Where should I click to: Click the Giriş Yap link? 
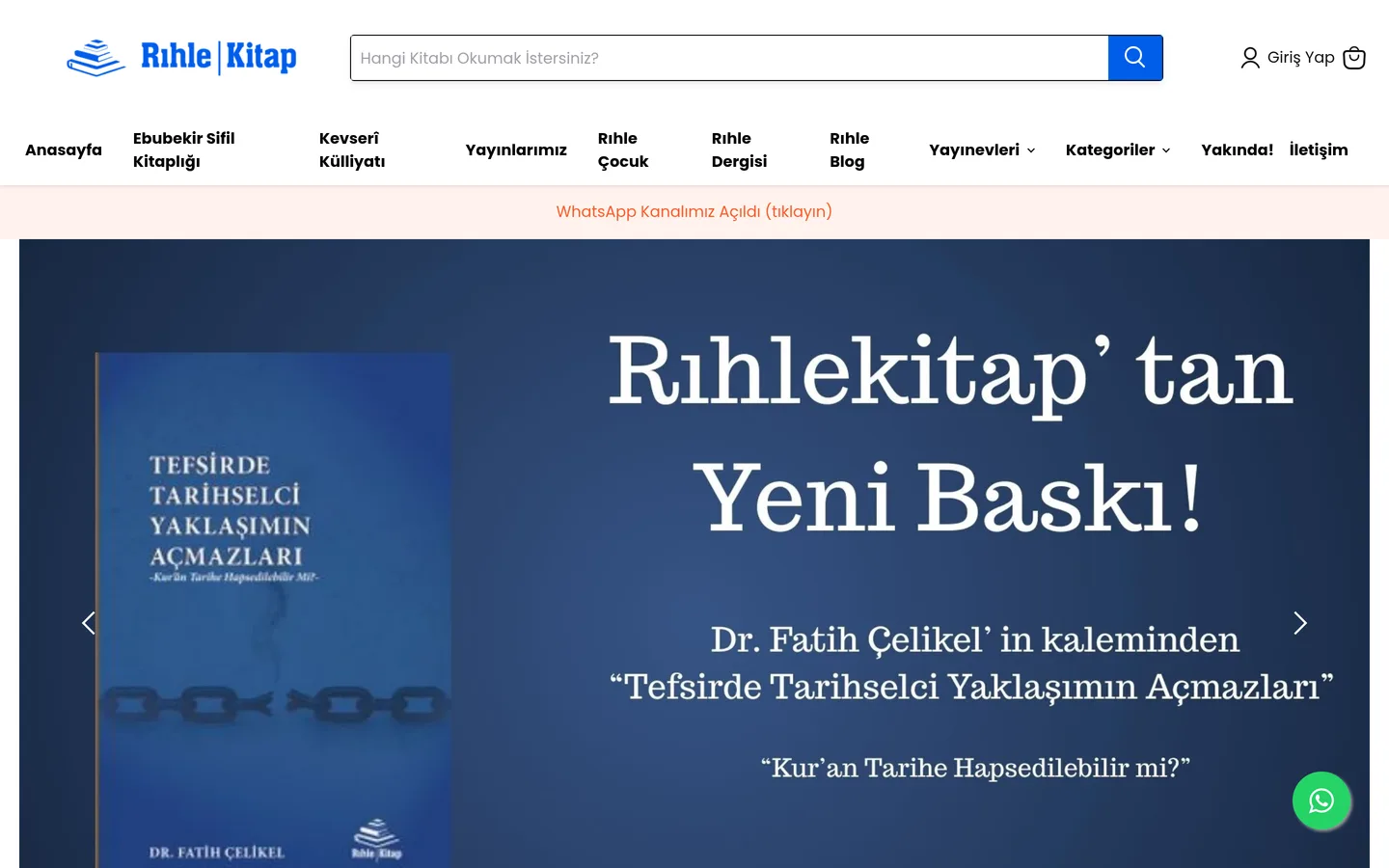pos(1301,58)
